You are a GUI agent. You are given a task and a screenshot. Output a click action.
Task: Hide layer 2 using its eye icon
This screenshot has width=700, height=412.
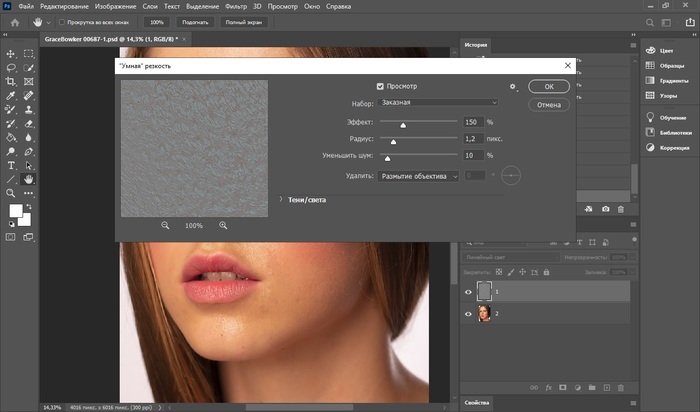(468, 314)
